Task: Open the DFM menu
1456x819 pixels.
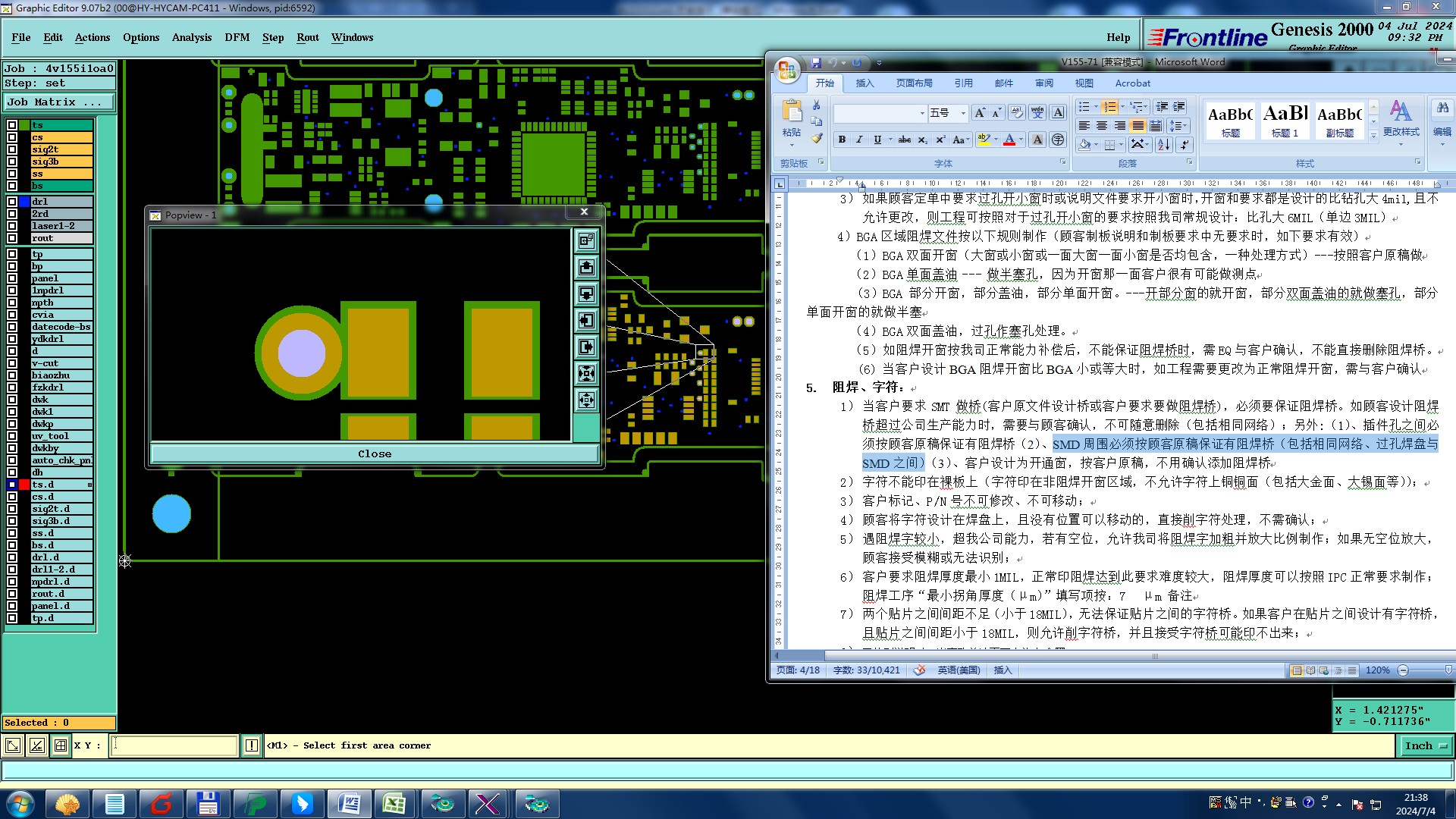Action: (237, 37)
